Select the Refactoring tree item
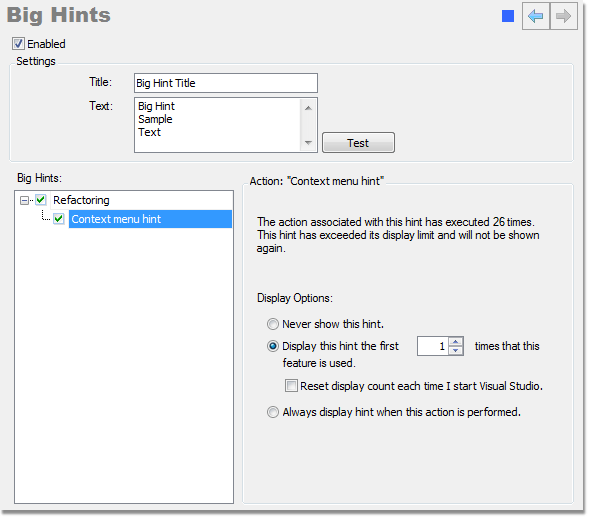589x517 pixels. [x=81, y=200]
